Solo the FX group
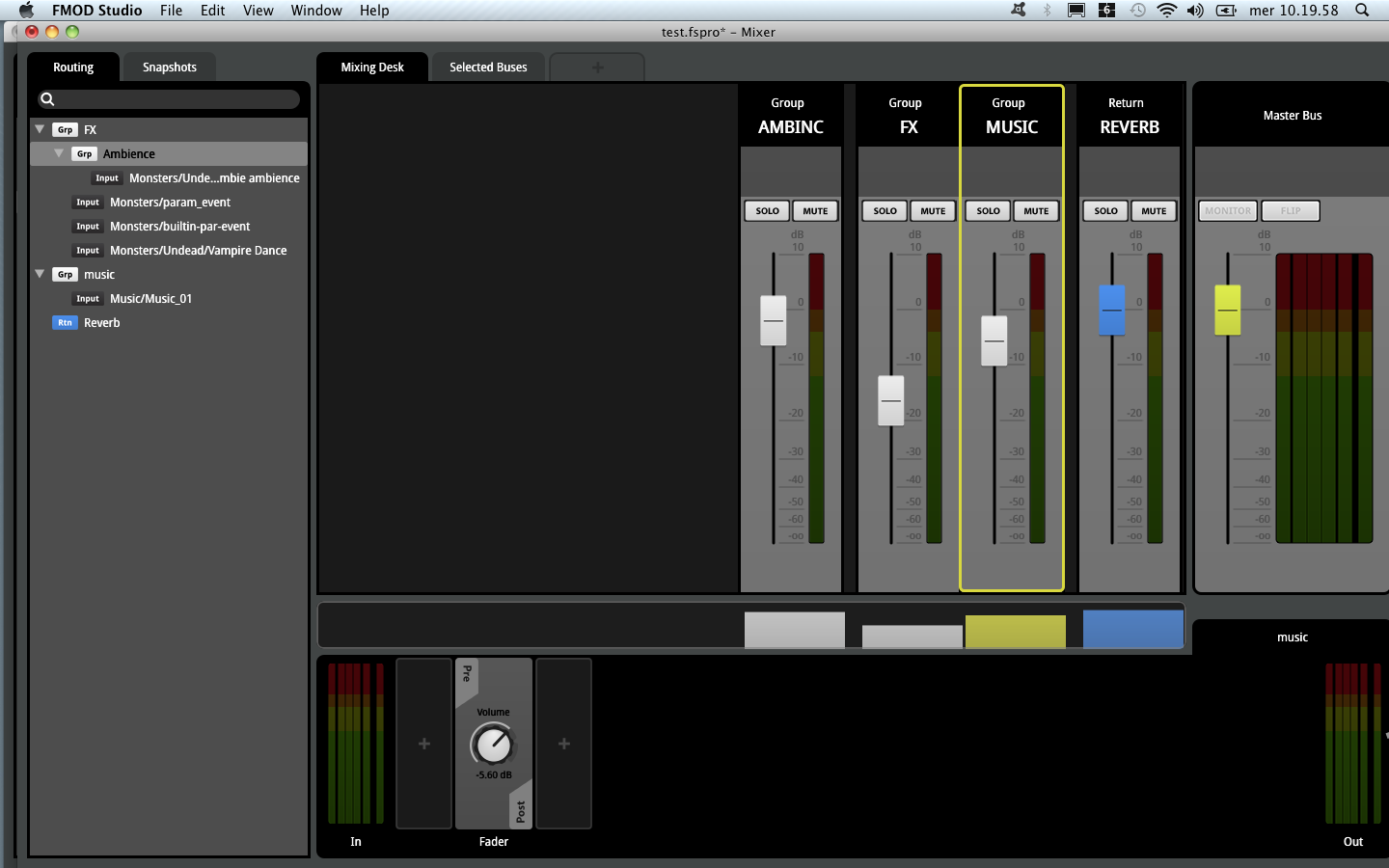 click(885, 211)
